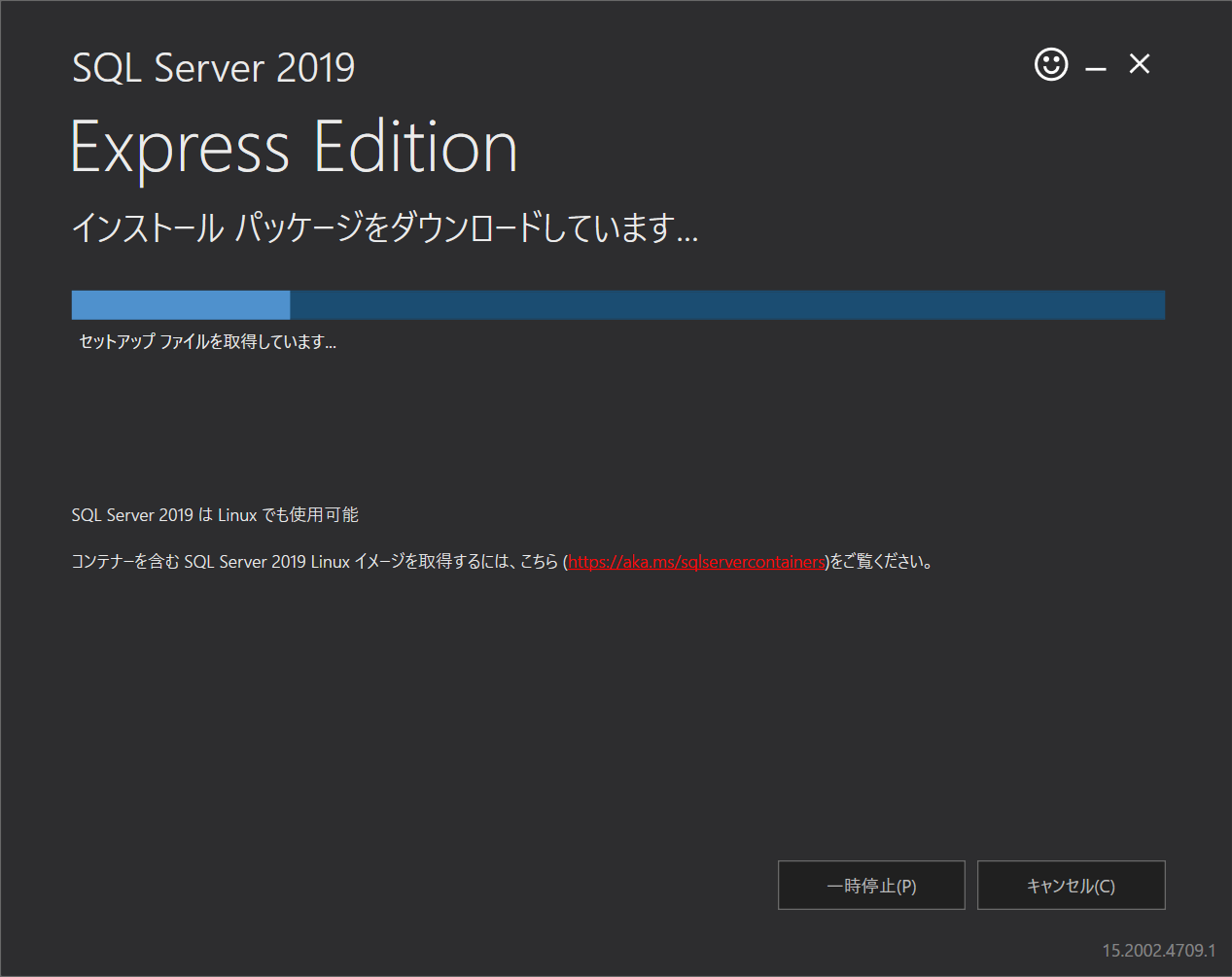Click the Linux でも使用可能 notice line
The height and width of the screenshot is (977, 1232).
pyautogui.click(x=215, y=514)
